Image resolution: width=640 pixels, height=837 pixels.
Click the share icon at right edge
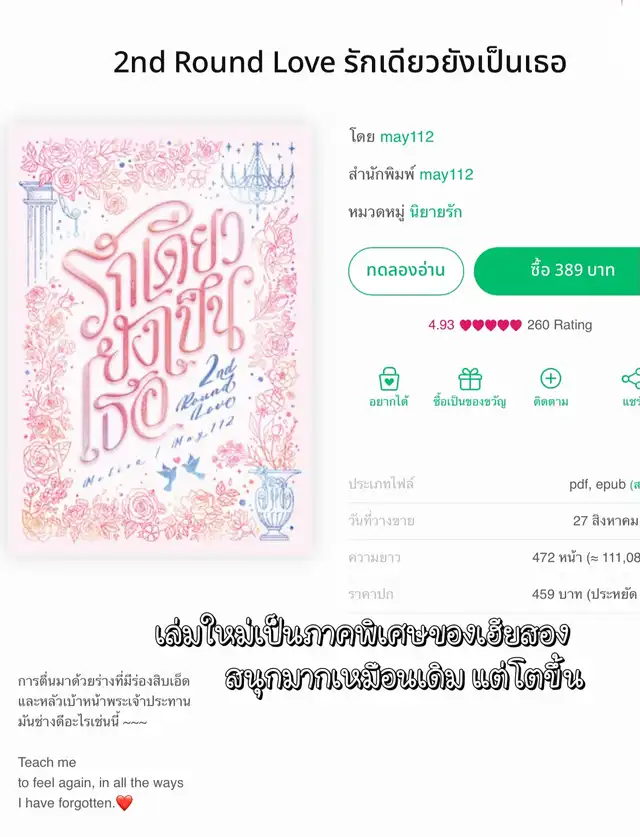pos(631,378)
